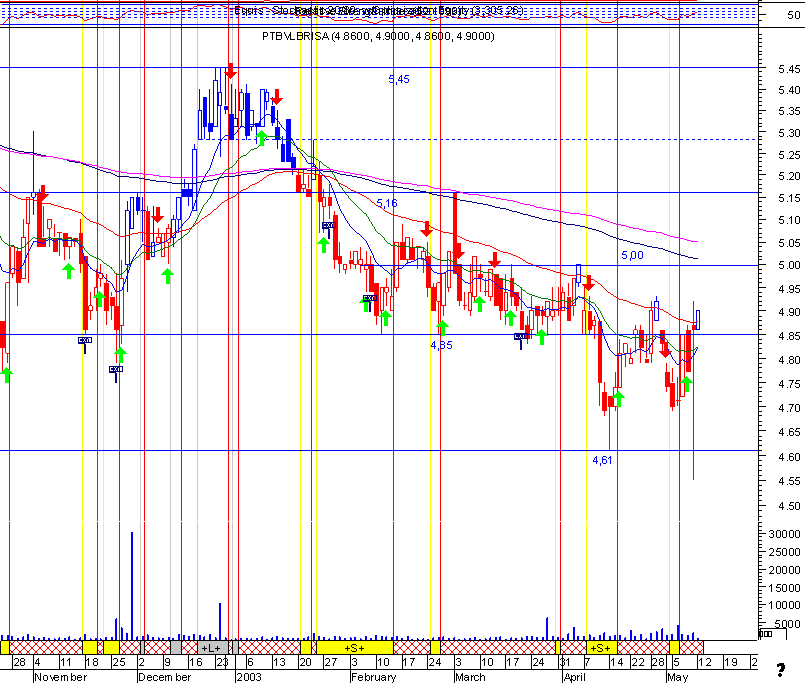Click the 5,45 resistance line label
The image size is (805, 683).
(399, 79)
